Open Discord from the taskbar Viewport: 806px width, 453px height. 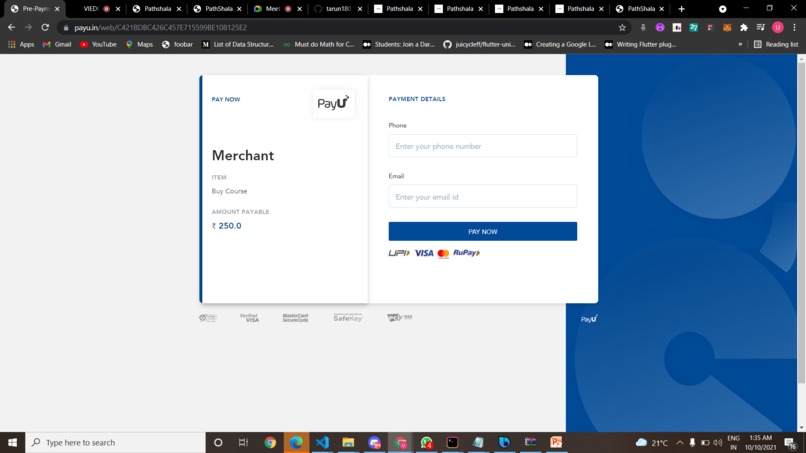point(374,442)
